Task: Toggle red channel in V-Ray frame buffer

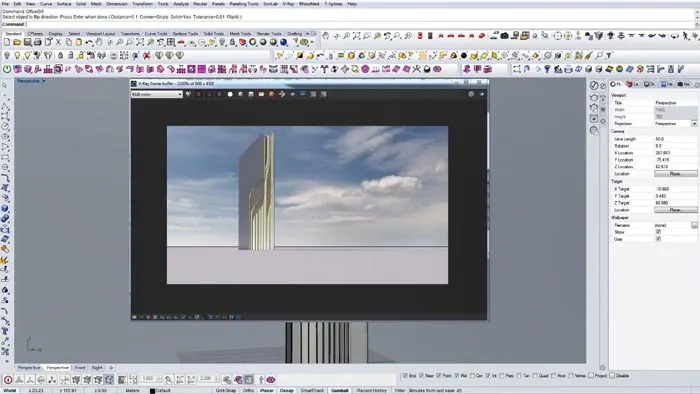Action: pos(199,94)
